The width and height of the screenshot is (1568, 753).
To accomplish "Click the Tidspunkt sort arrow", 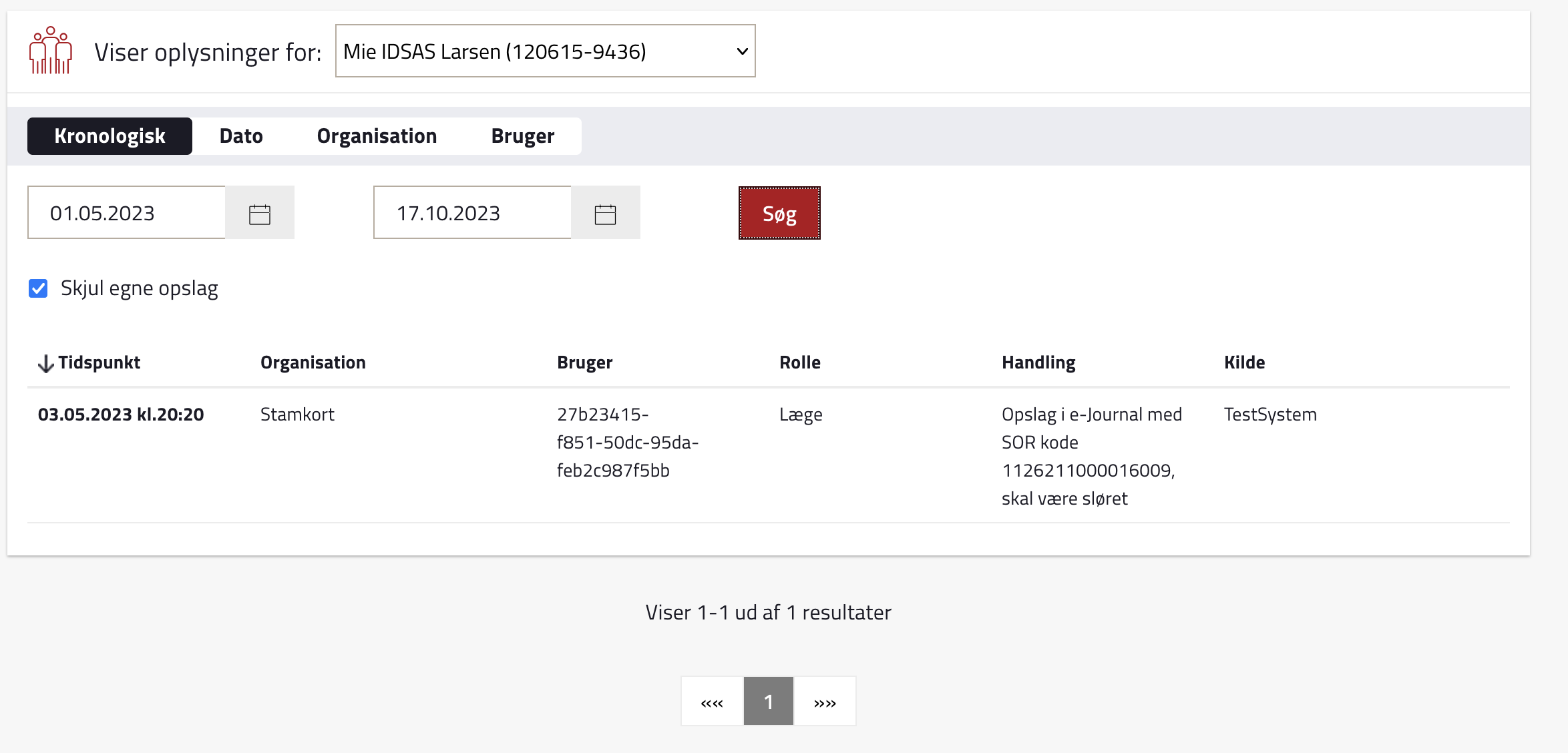I will coord(45,363).
